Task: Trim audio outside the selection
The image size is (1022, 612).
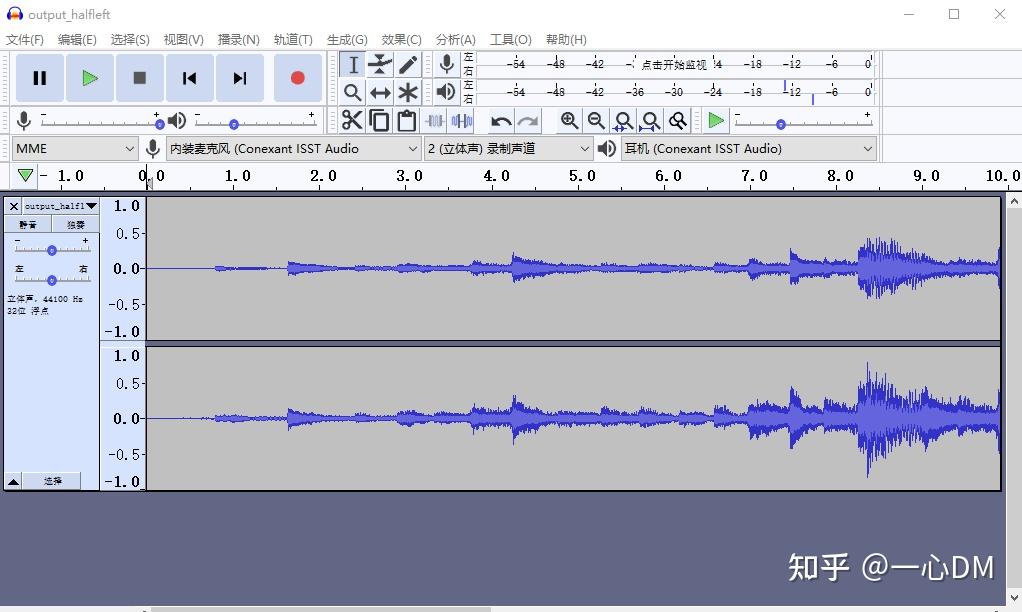Action: [x=435, y=121]
